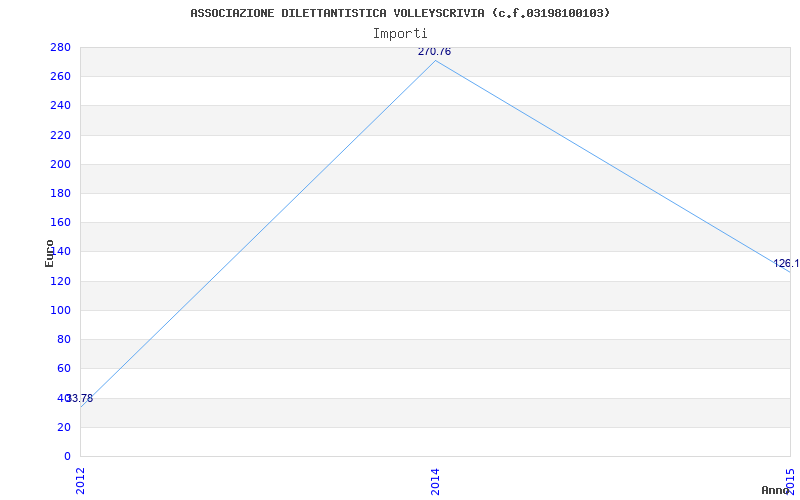Click the 240 y-axis tick label

pos(60,106)
